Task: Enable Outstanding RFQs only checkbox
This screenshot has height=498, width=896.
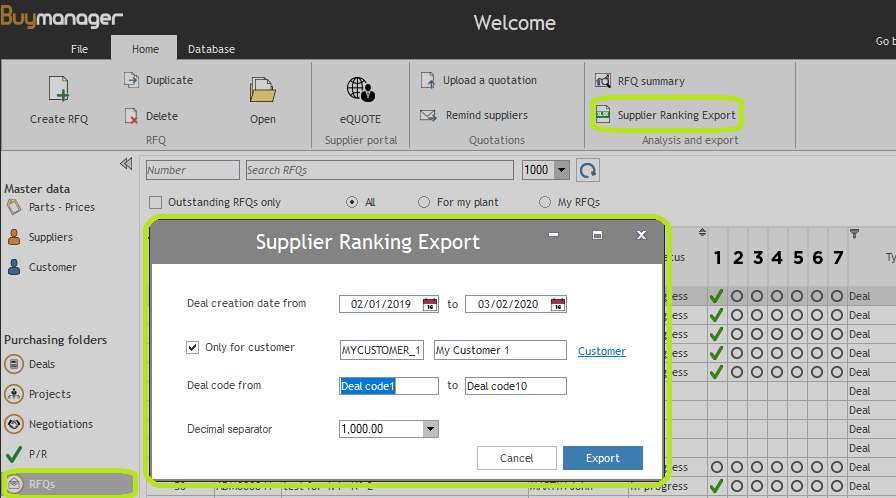Action: tap(155, 202)
